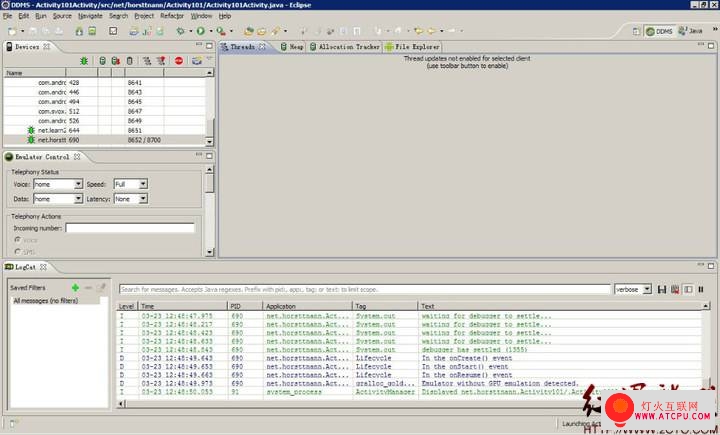Maximize the Devices panel
The image size is (720, 435).
point(209,45)
